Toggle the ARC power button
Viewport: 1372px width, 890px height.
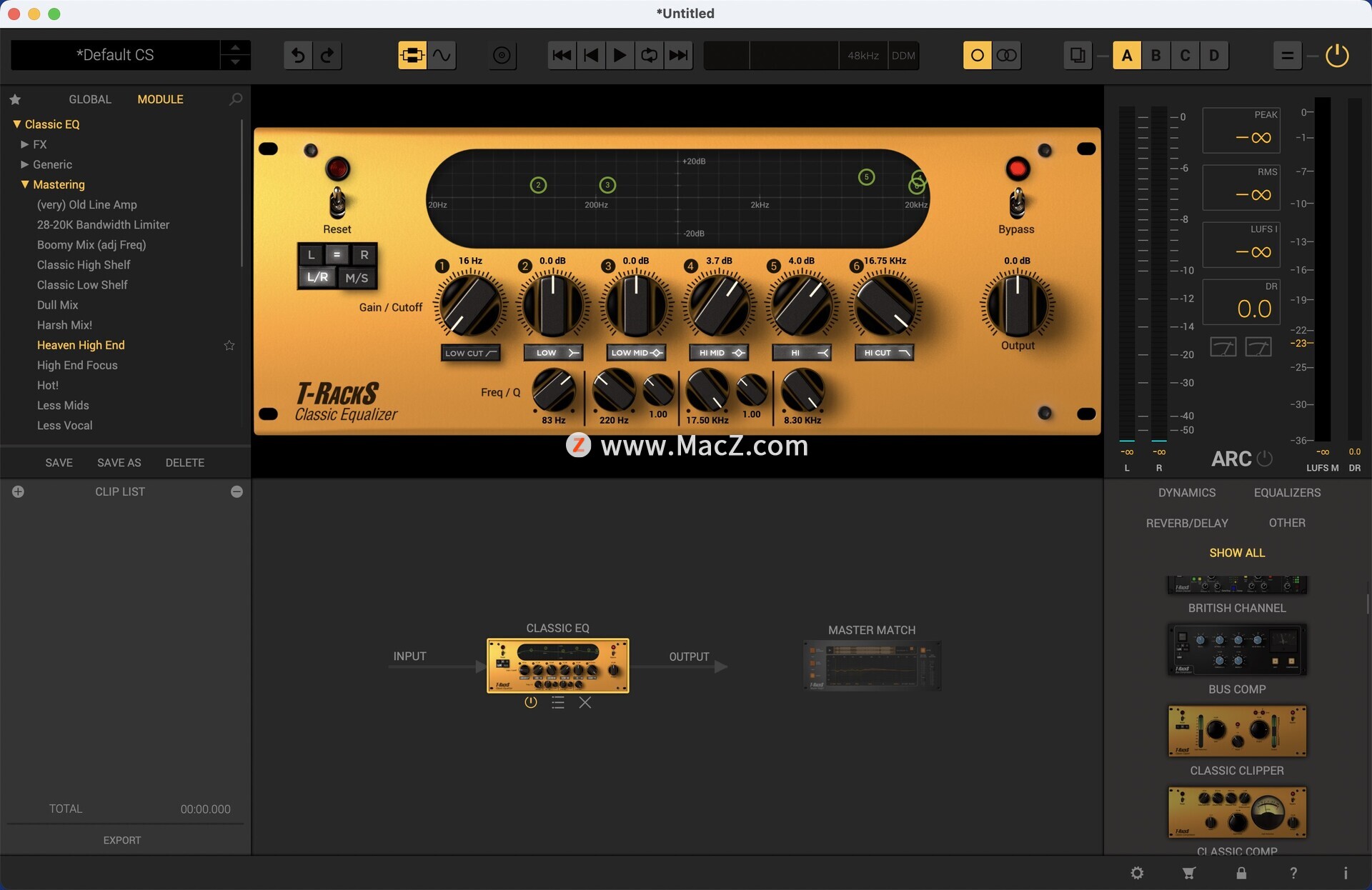[1264, 459]
